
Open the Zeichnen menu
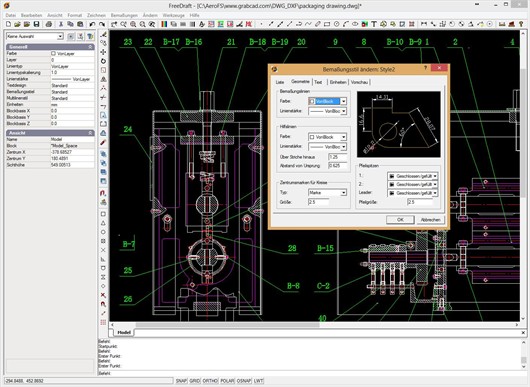pos(96,15)
